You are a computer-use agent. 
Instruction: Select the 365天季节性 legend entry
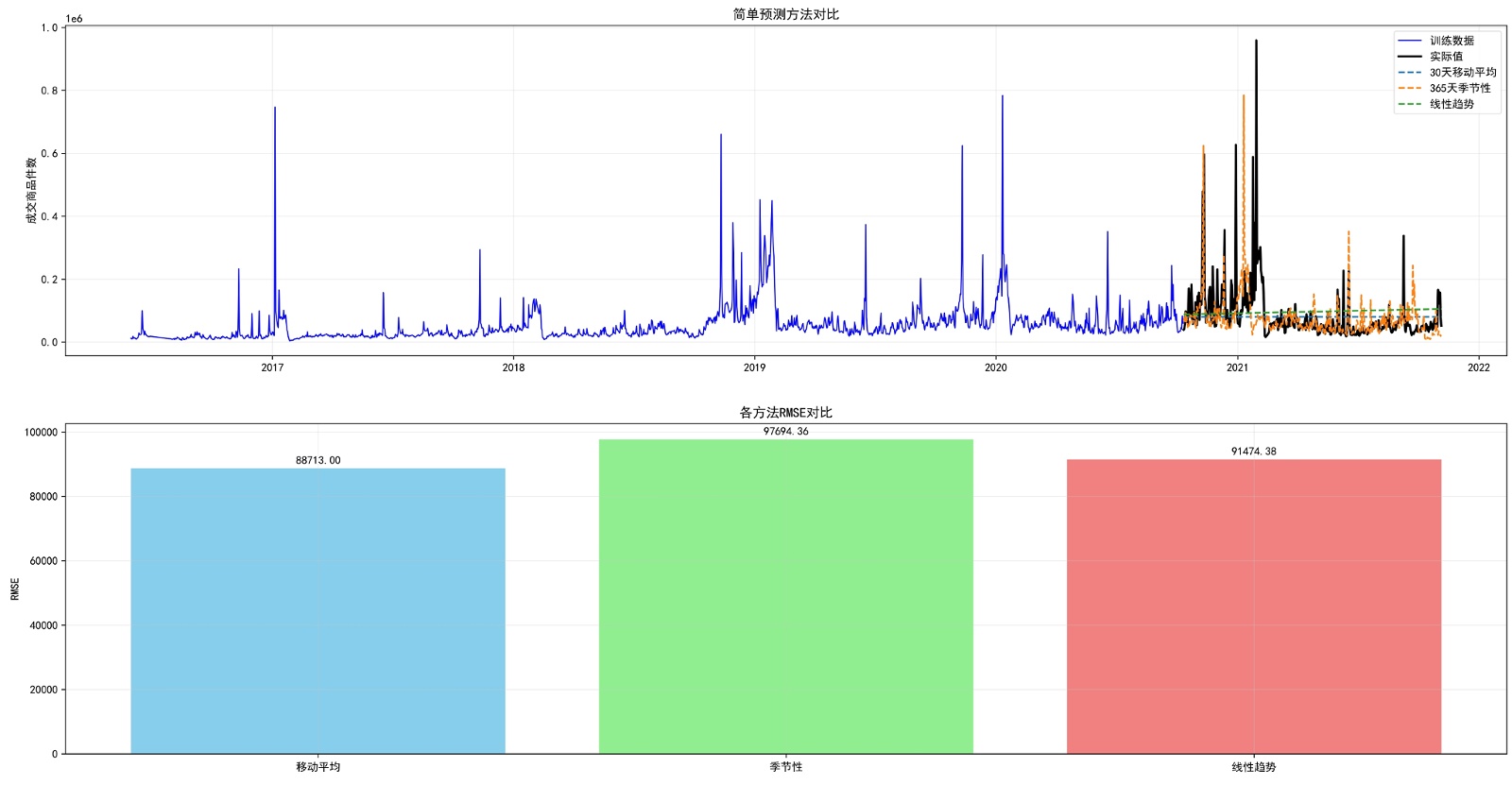[x=1444, y=89]
